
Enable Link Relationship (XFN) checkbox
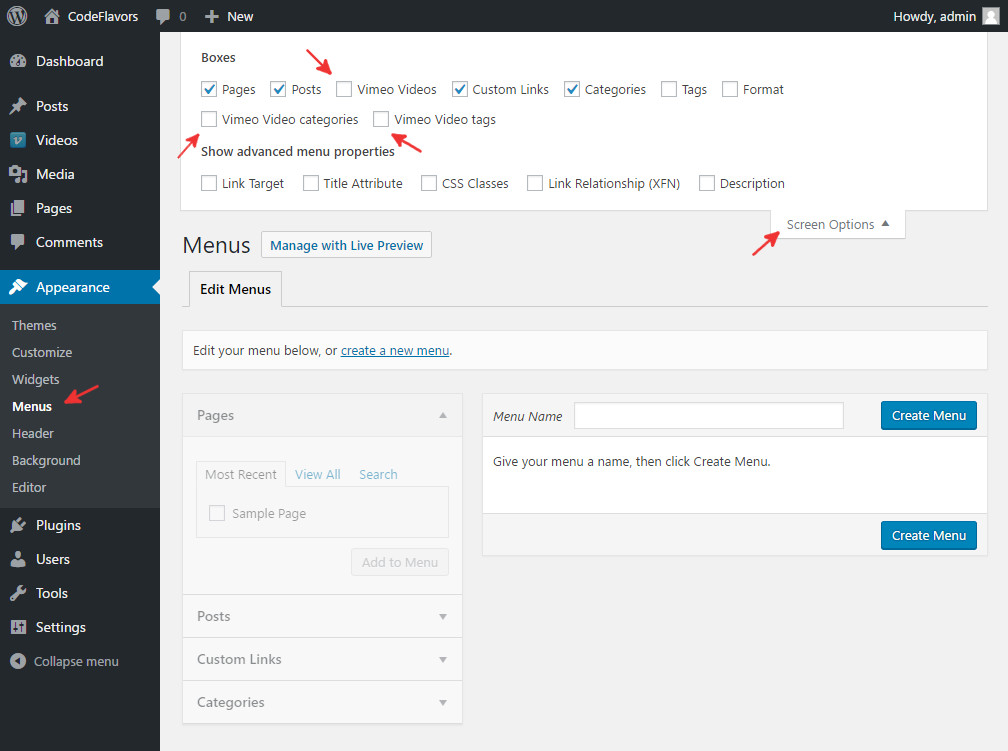click(535, 183)
